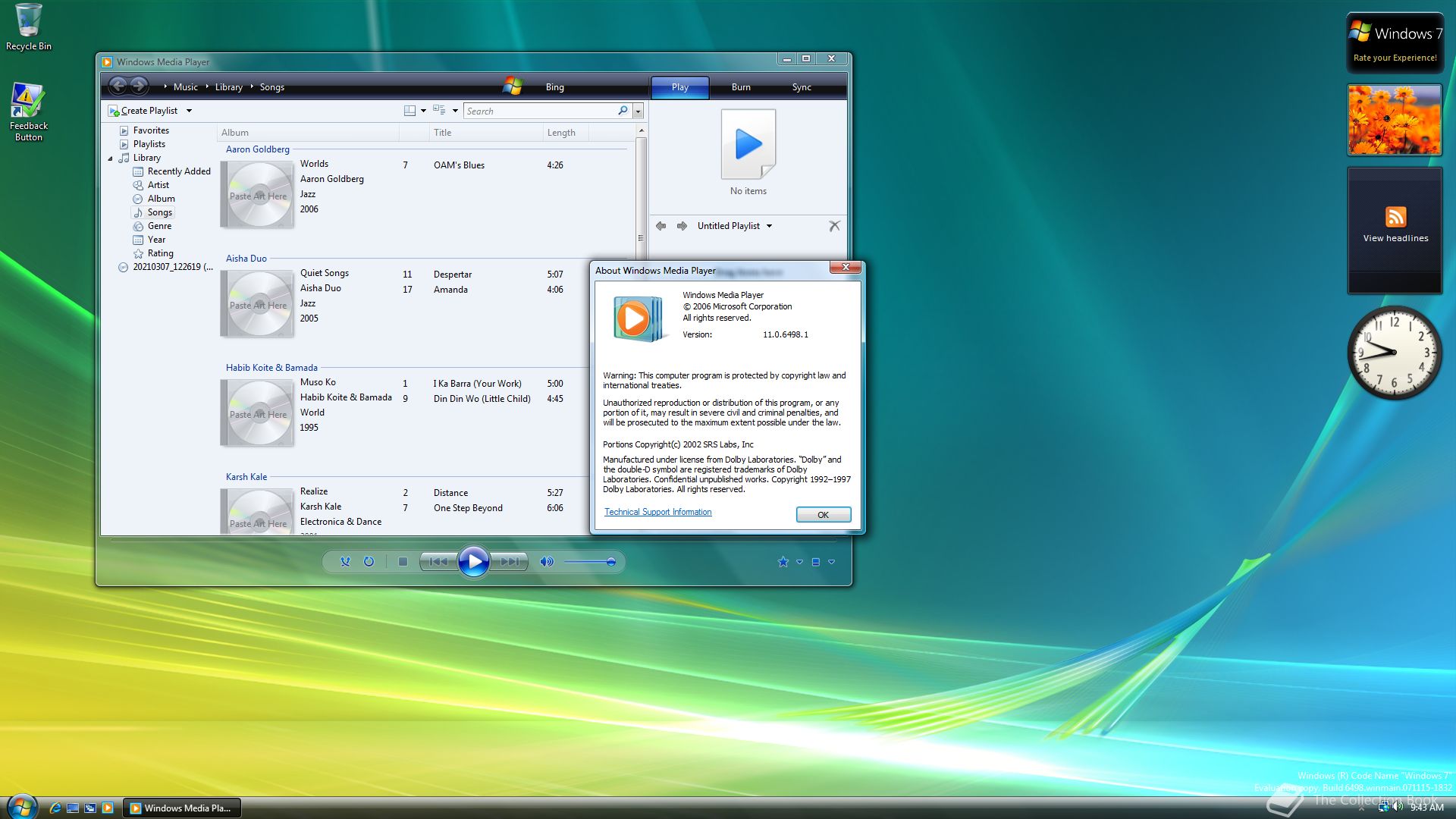The image size is (1456, 819).
Task: Open the dropdown next to the star icon
Action: tap(799, 562)
